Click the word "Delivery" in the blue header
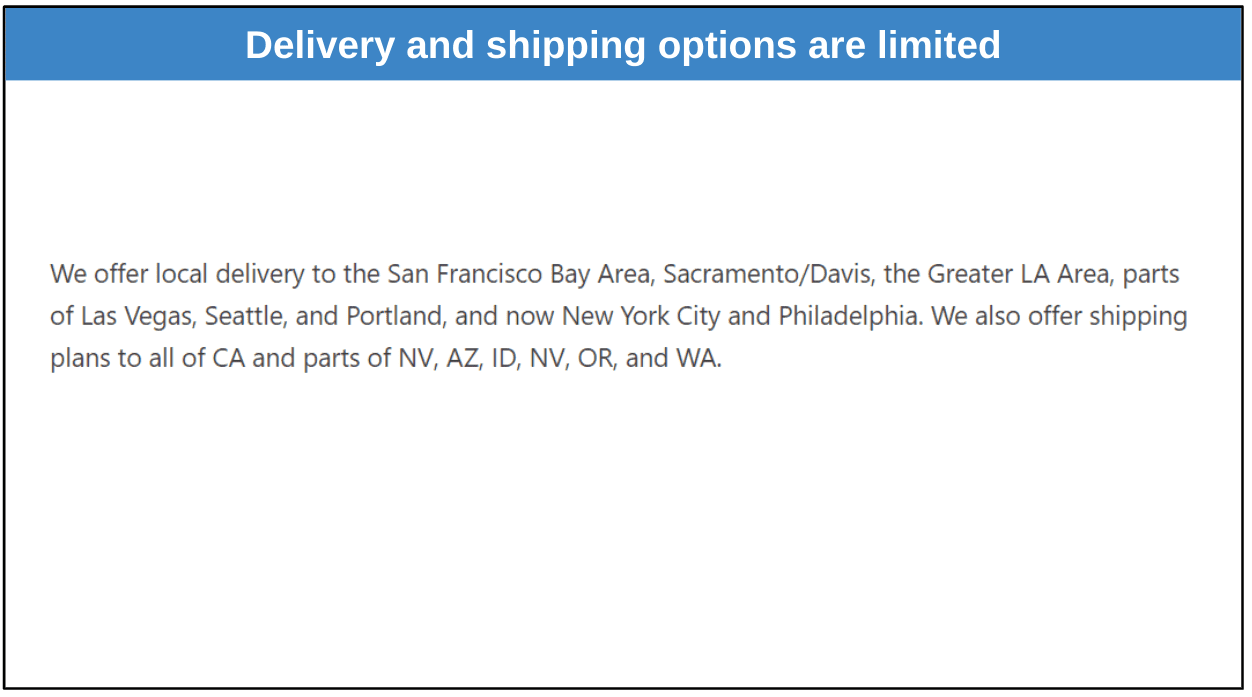This screenshot has width=1252, height=697. point(320,46)
